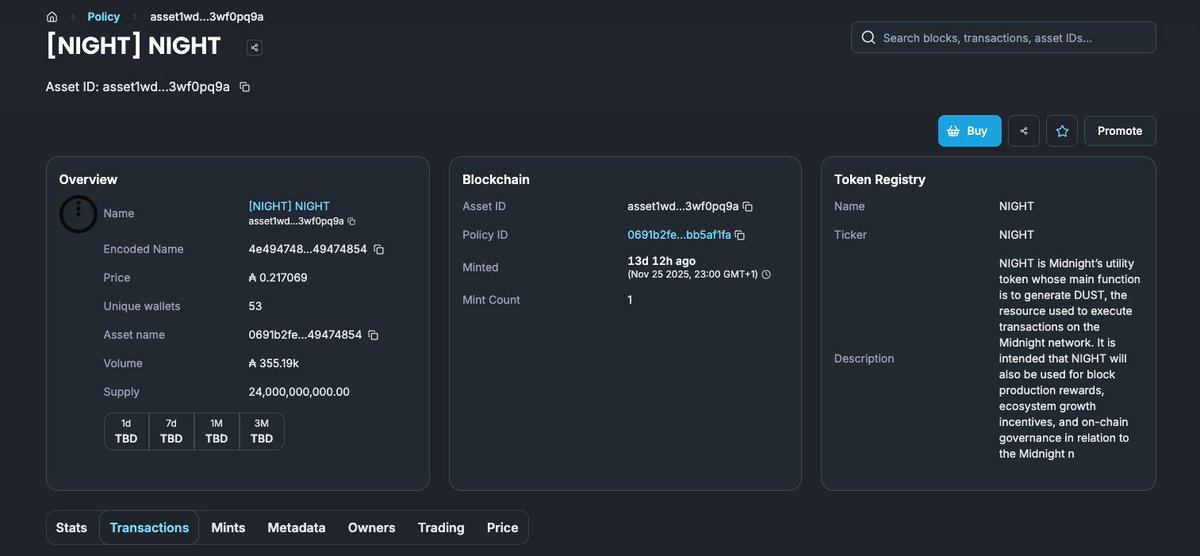Copy the Policy ID value
The image size is (1200, 556).
tap(740, 235)
